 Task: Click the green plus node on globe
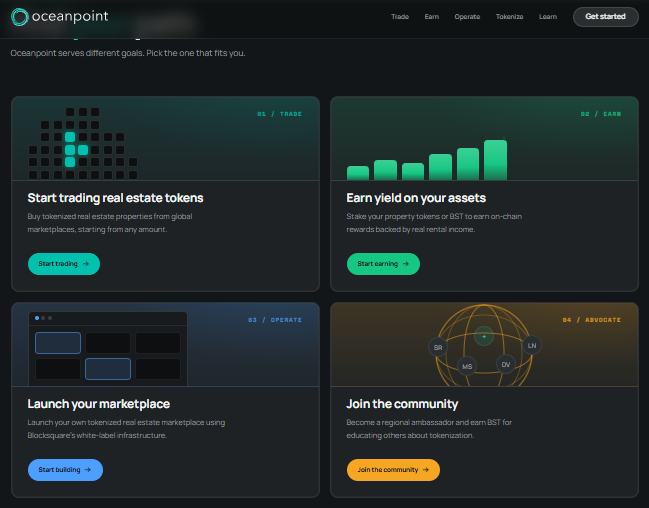click(484, 336)
